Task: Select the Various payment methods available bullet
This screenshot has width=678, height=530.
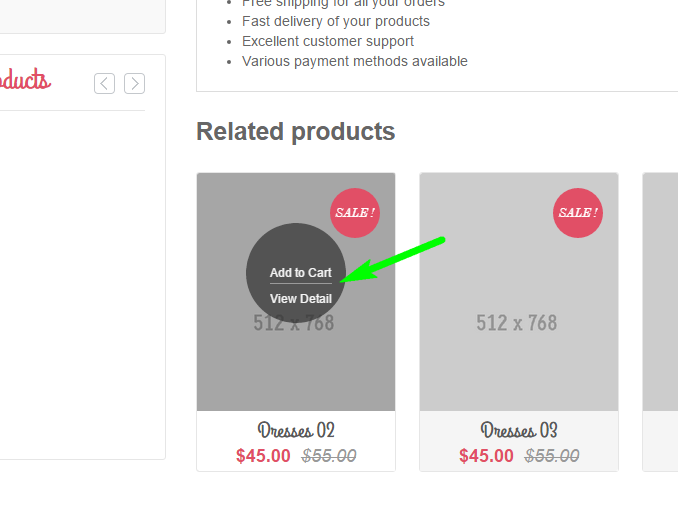Action: click(x=354, y=61)
